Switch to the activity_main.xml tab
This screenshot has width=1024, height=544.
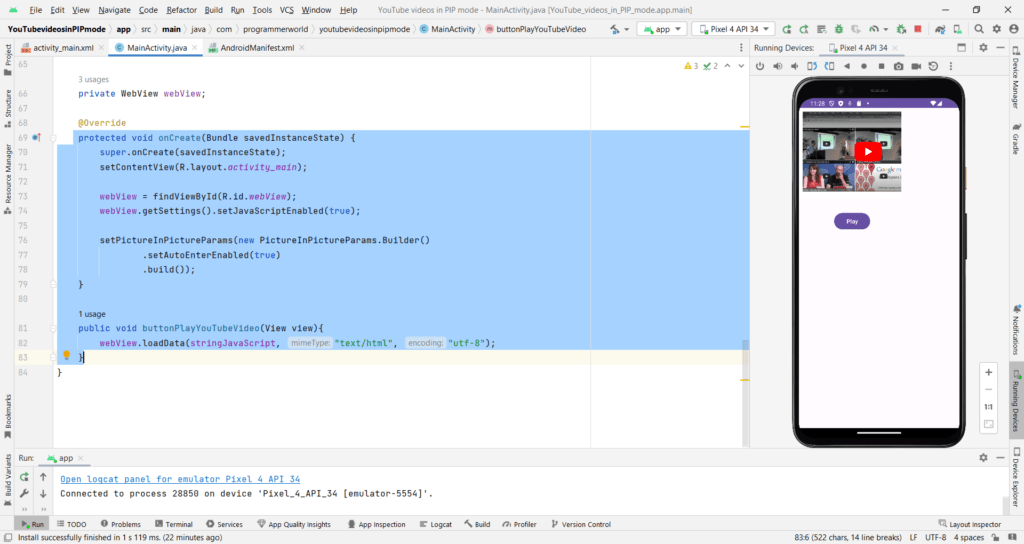pyautogui.click(x=63, y=48)
